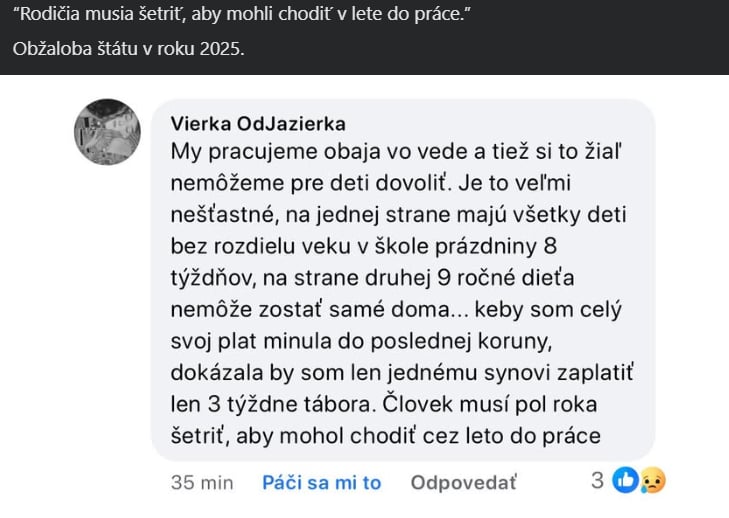Screen dimensions: 729x518
Task: Like the comment with "Páči sa mi to"
Action: 321,483
